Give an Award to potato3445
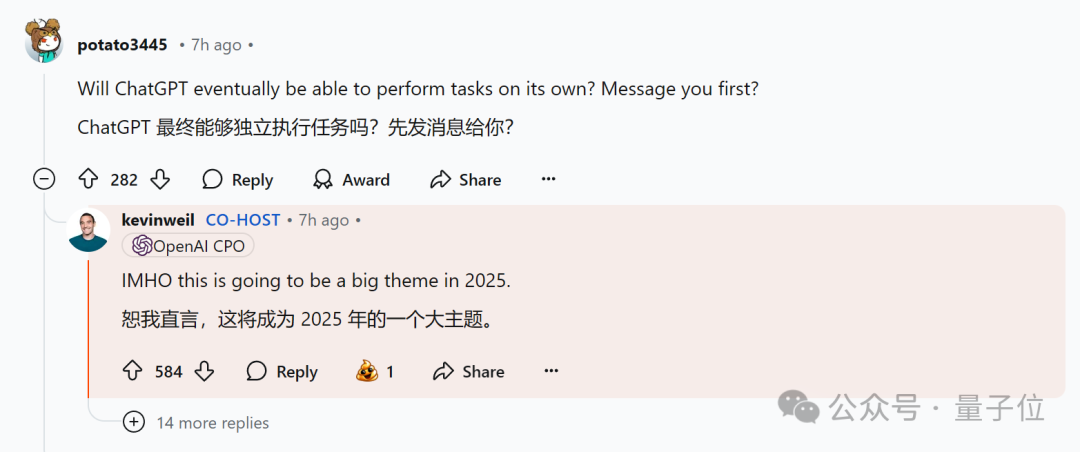 tap(351, 180)
